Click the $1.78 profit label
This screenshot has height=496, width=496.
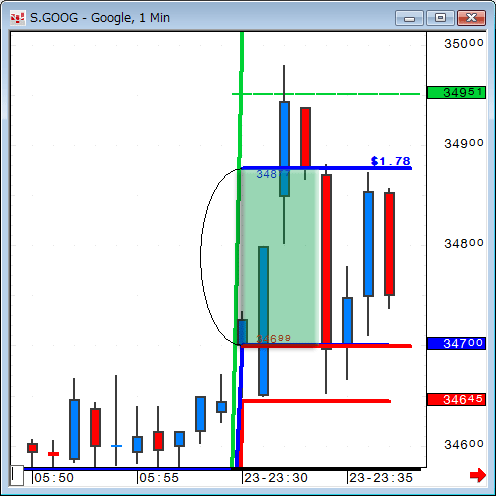(x=390, y=161)
